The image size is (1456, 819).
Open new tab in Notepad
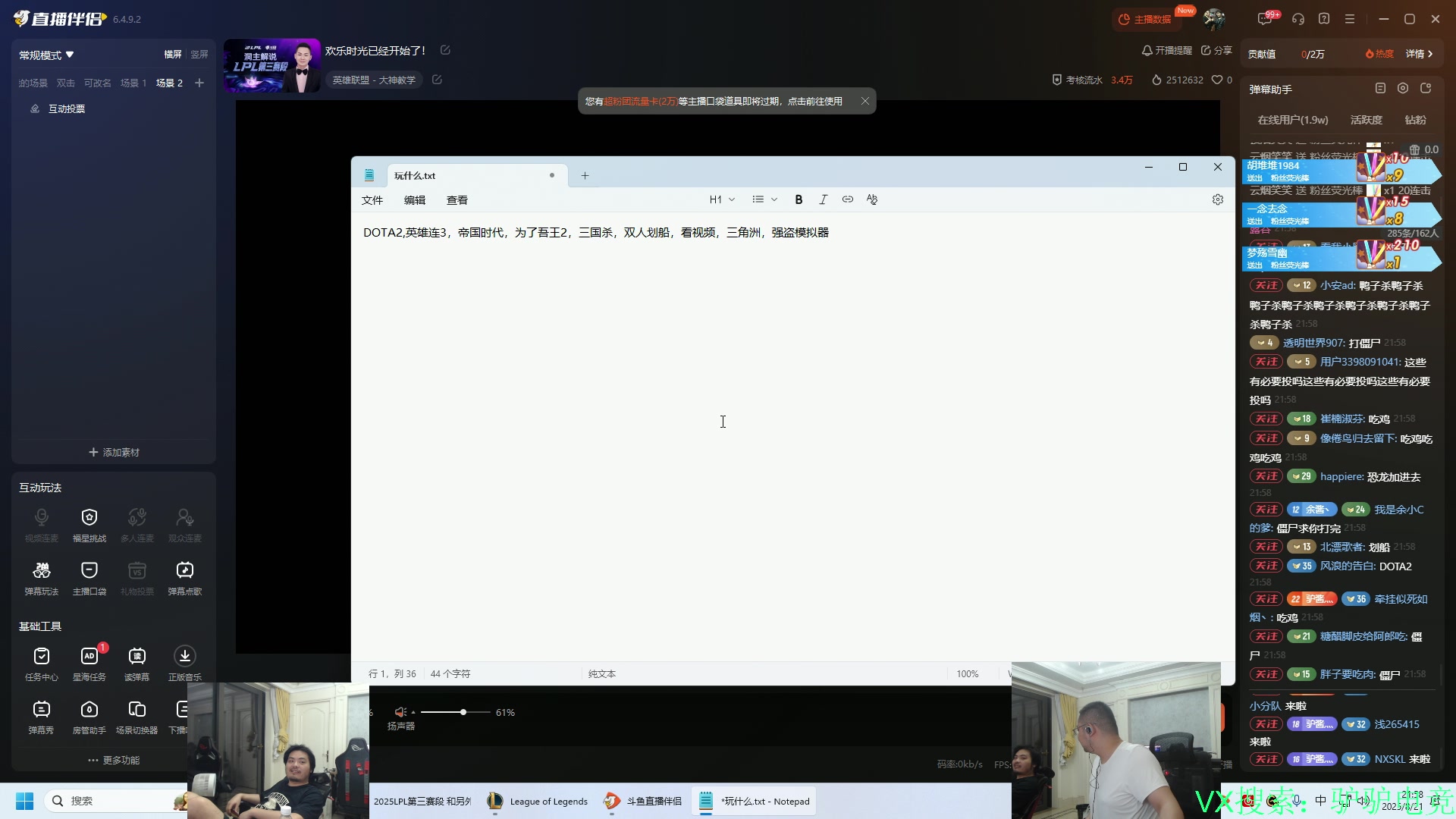coord(585,175)
